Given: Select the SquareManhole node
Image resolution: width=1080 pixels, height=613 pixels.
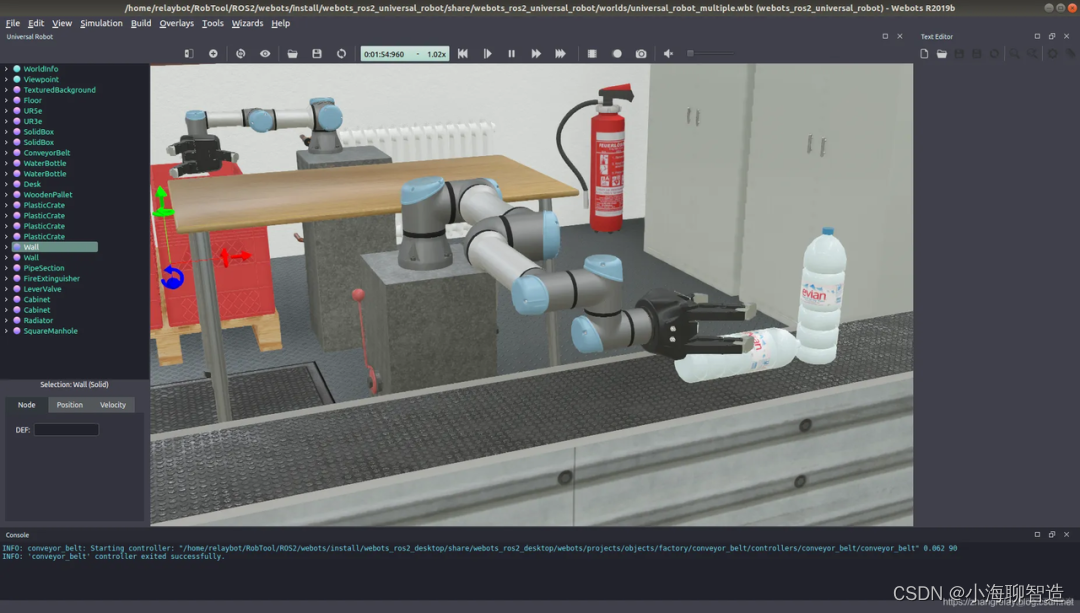Looking at the screenshot, I should point(50,331).
